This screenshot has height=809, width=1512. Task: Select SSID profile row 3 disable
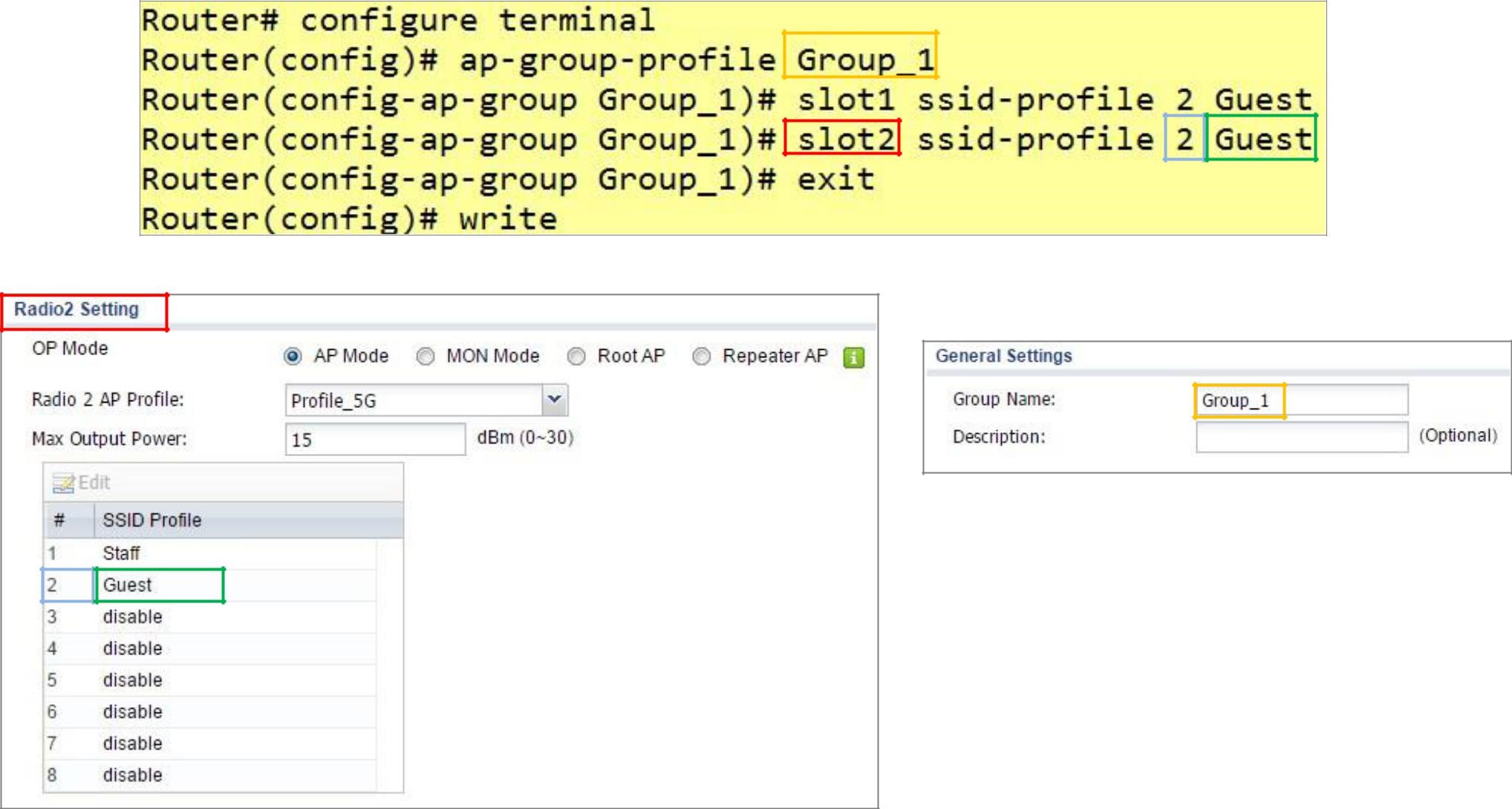(x=132, y=617)
